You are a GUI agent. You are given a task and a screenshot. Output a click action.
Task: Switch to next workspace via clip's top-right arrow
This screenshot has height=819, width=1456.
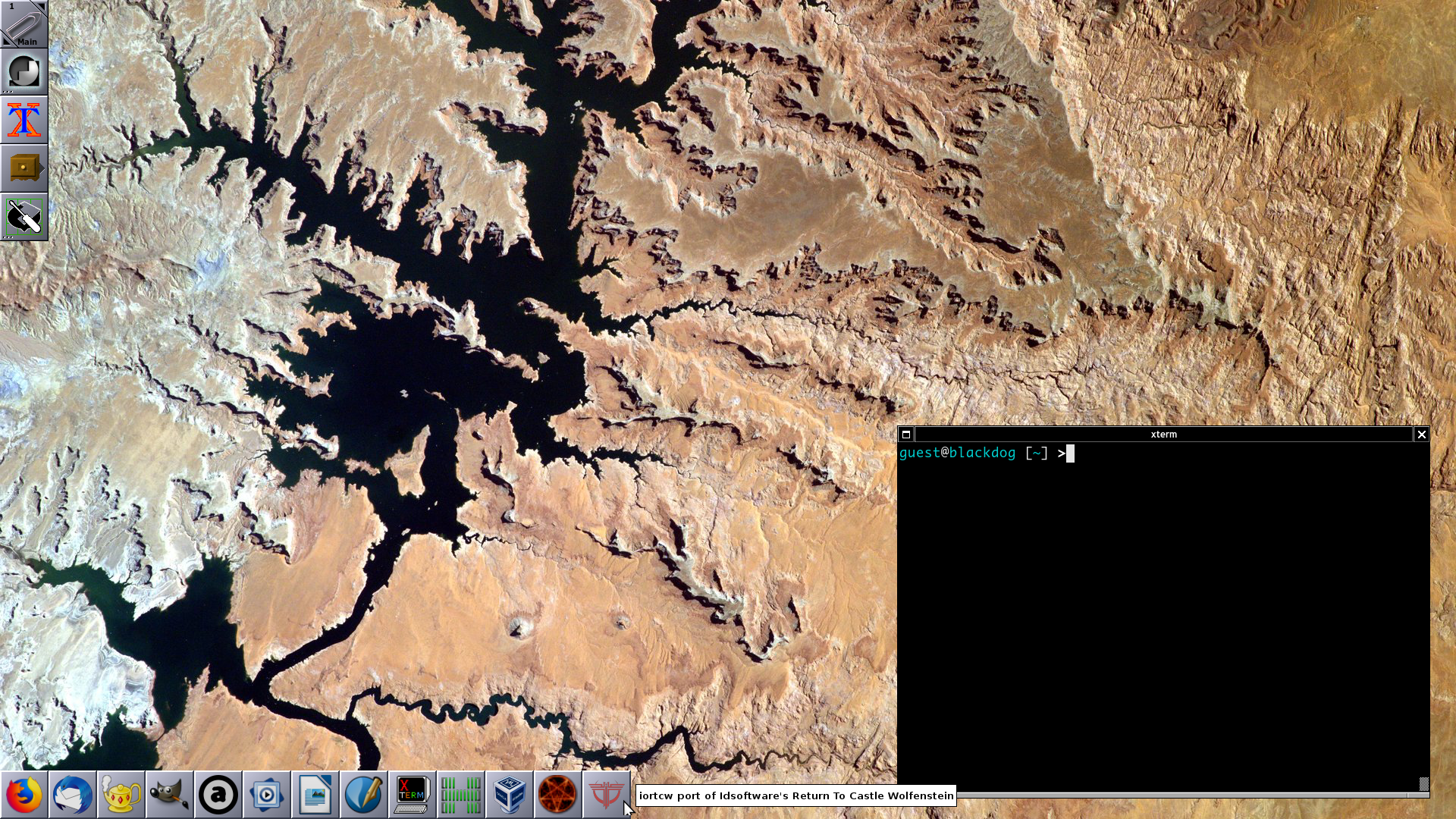[x=41, y=7]
